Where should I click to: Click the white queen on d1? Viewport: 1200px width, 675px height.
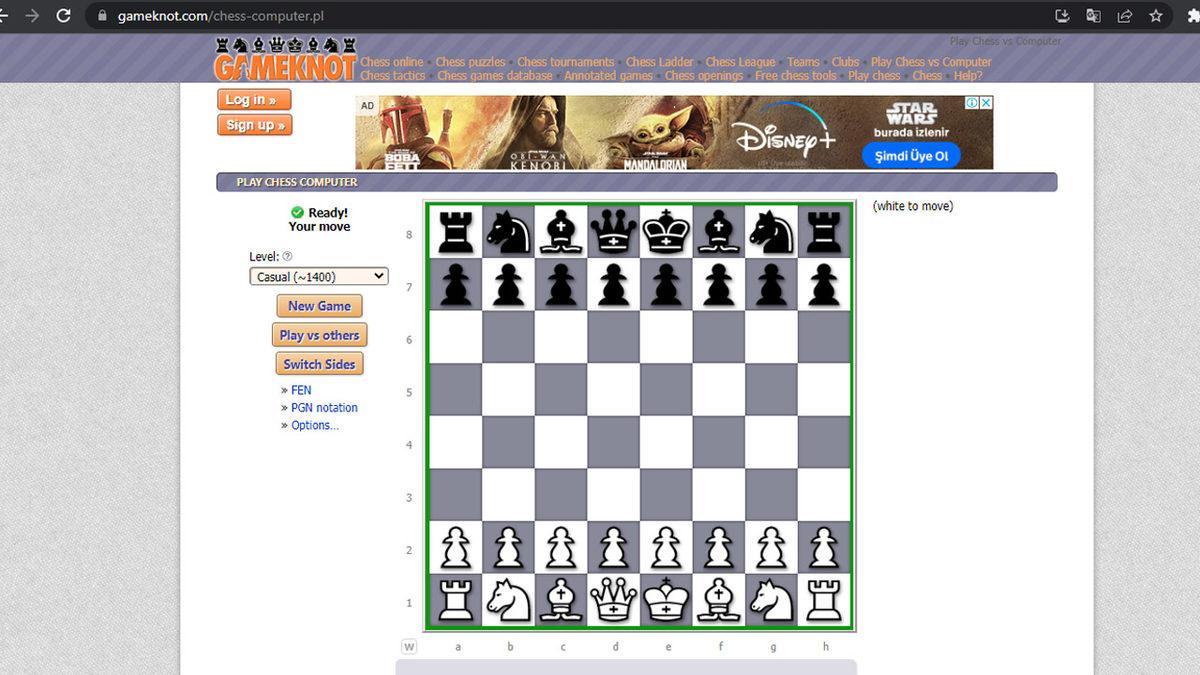(x=614, y=602)
